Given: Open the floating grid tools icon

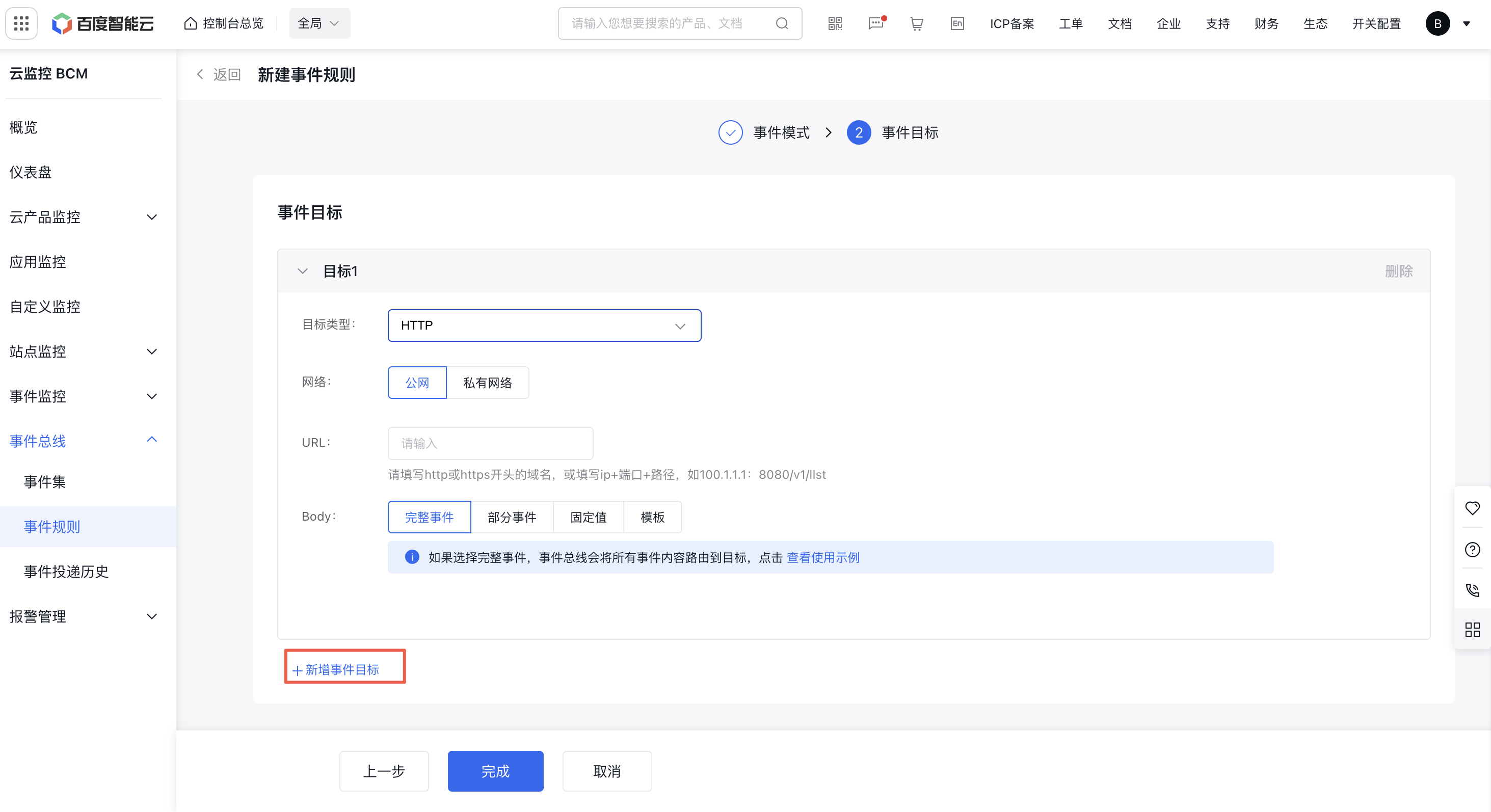Looking at the screenshot, I should pyautogui.click(x=1473, y=630).
